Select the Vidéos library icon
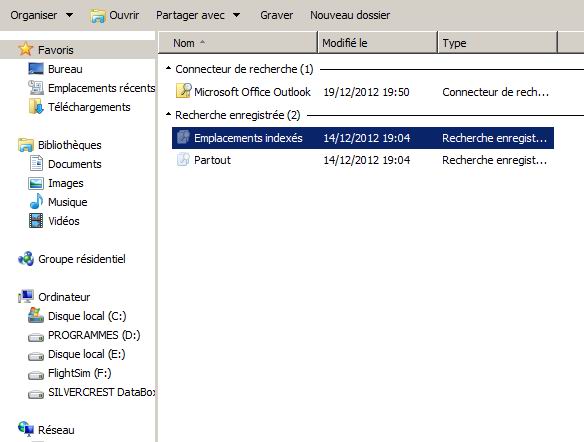The image size is (584, 442). [x=36, y=221]
